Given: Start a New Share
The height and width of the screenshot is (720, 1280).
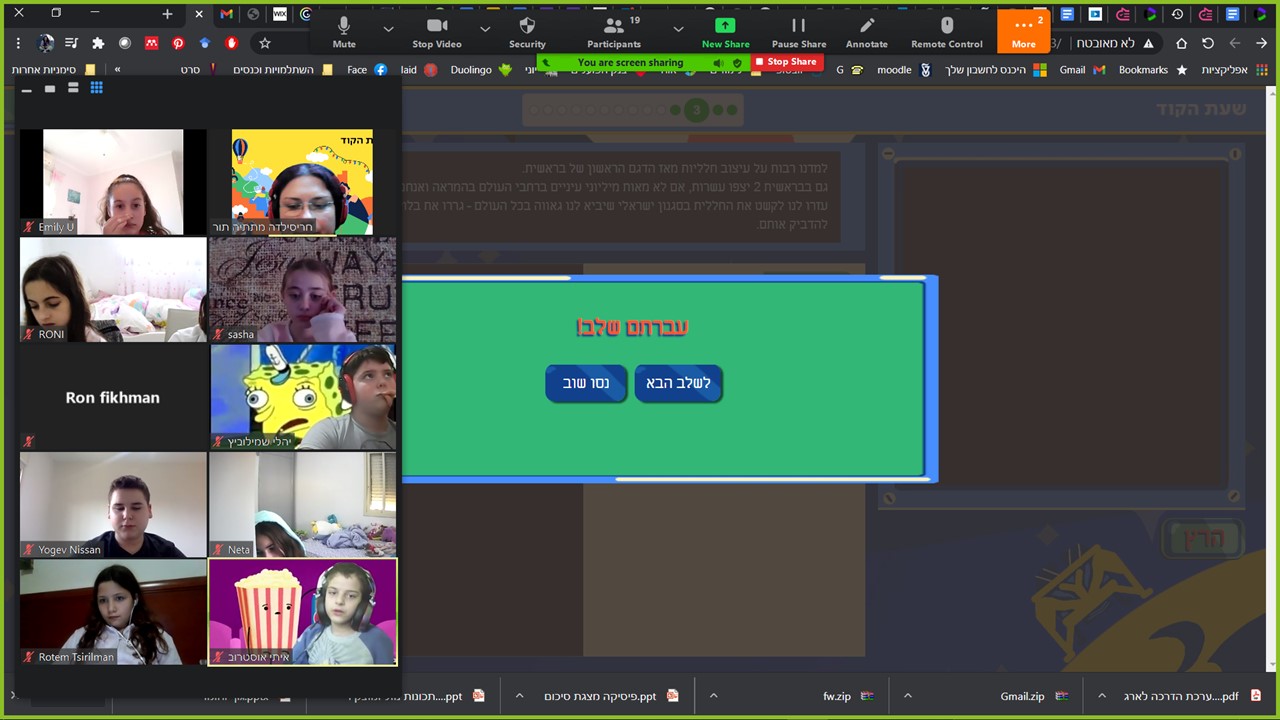Looking at the screenshot, I should click(x=725, y=31).
